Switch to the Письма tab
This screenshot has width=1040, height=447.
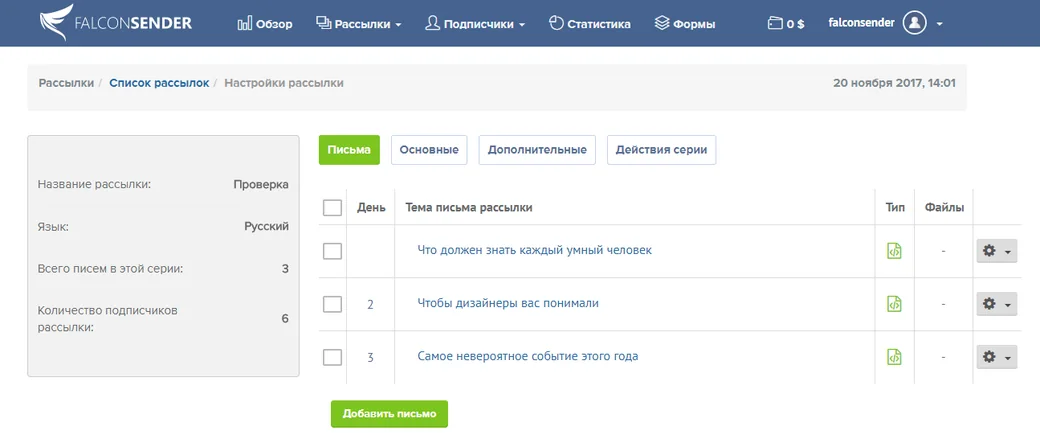point(349,150)
